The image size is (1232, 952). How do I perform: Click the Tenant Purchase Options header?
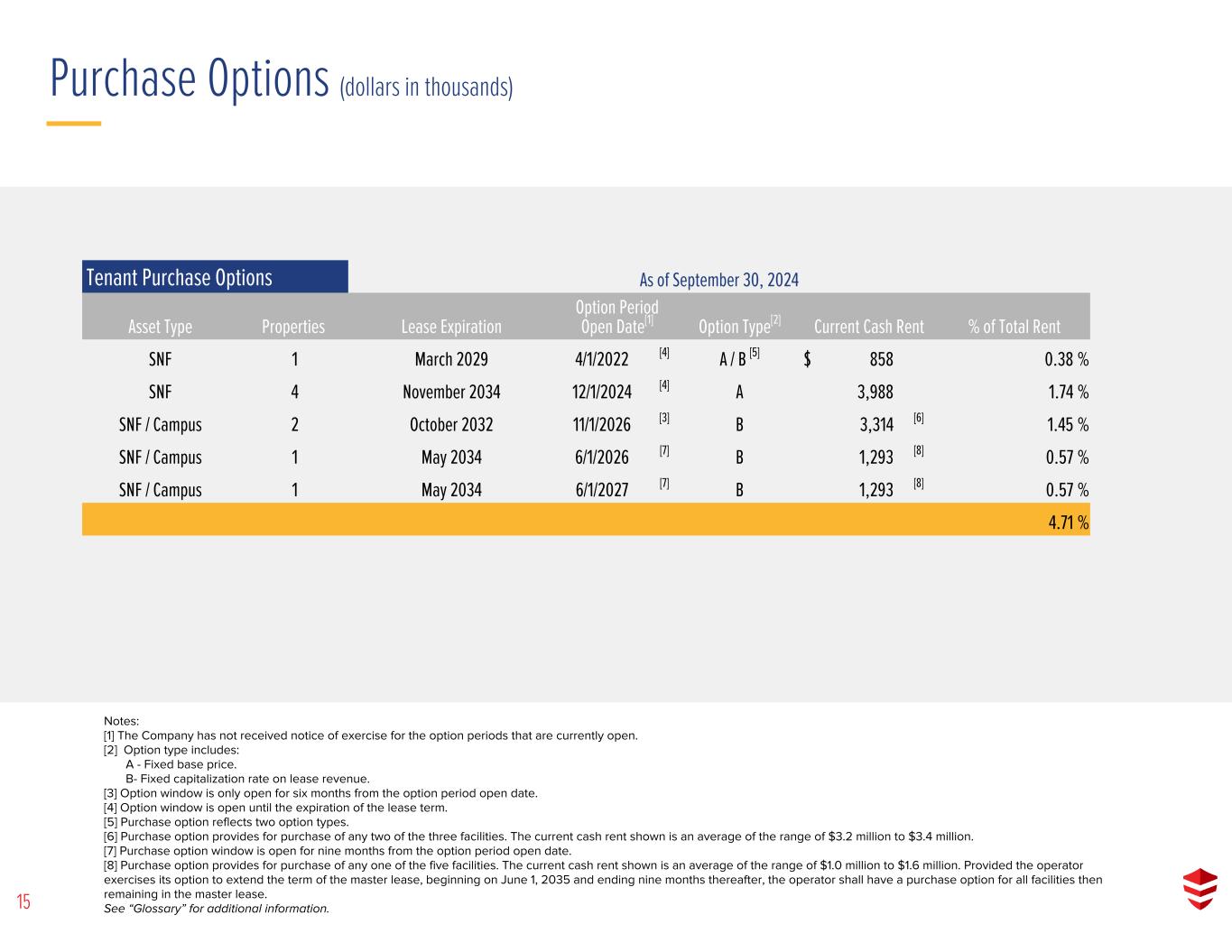179,277
